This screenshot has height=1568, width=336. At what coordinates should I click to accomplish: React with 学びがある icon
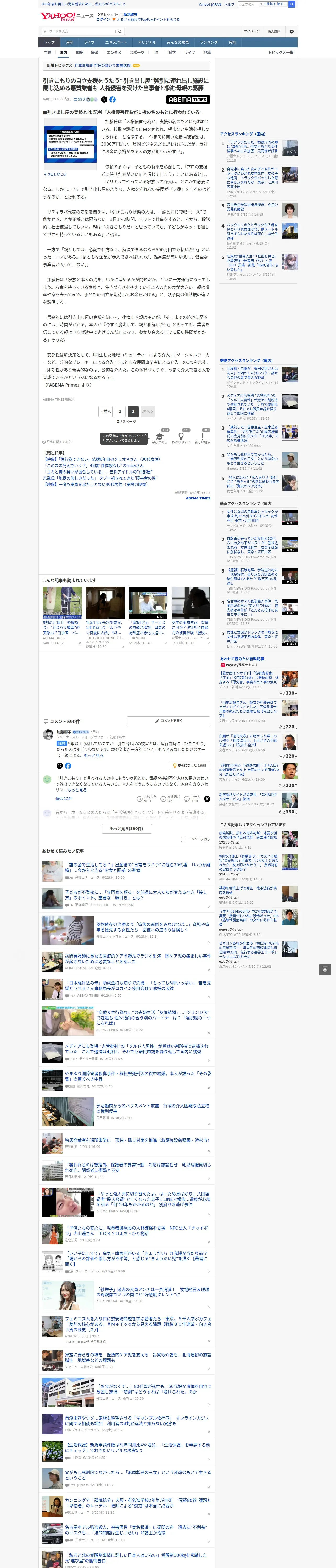coord(160,436)
